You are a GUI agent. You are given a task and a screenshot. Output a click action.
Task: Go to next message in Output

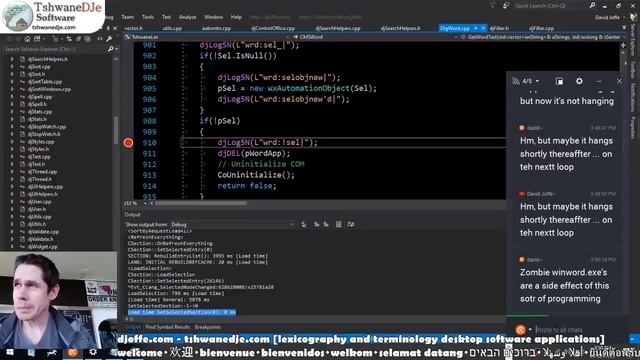pyautogui.click(x=326, y=224)
